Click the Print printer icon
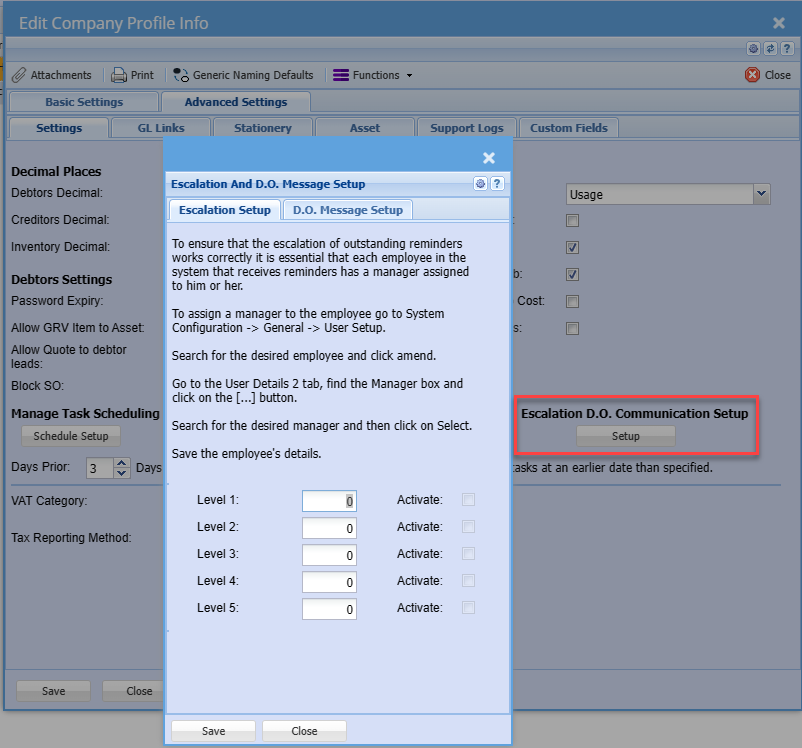The image size is (802, 748). pyautogui.click(x=119, y=75)
